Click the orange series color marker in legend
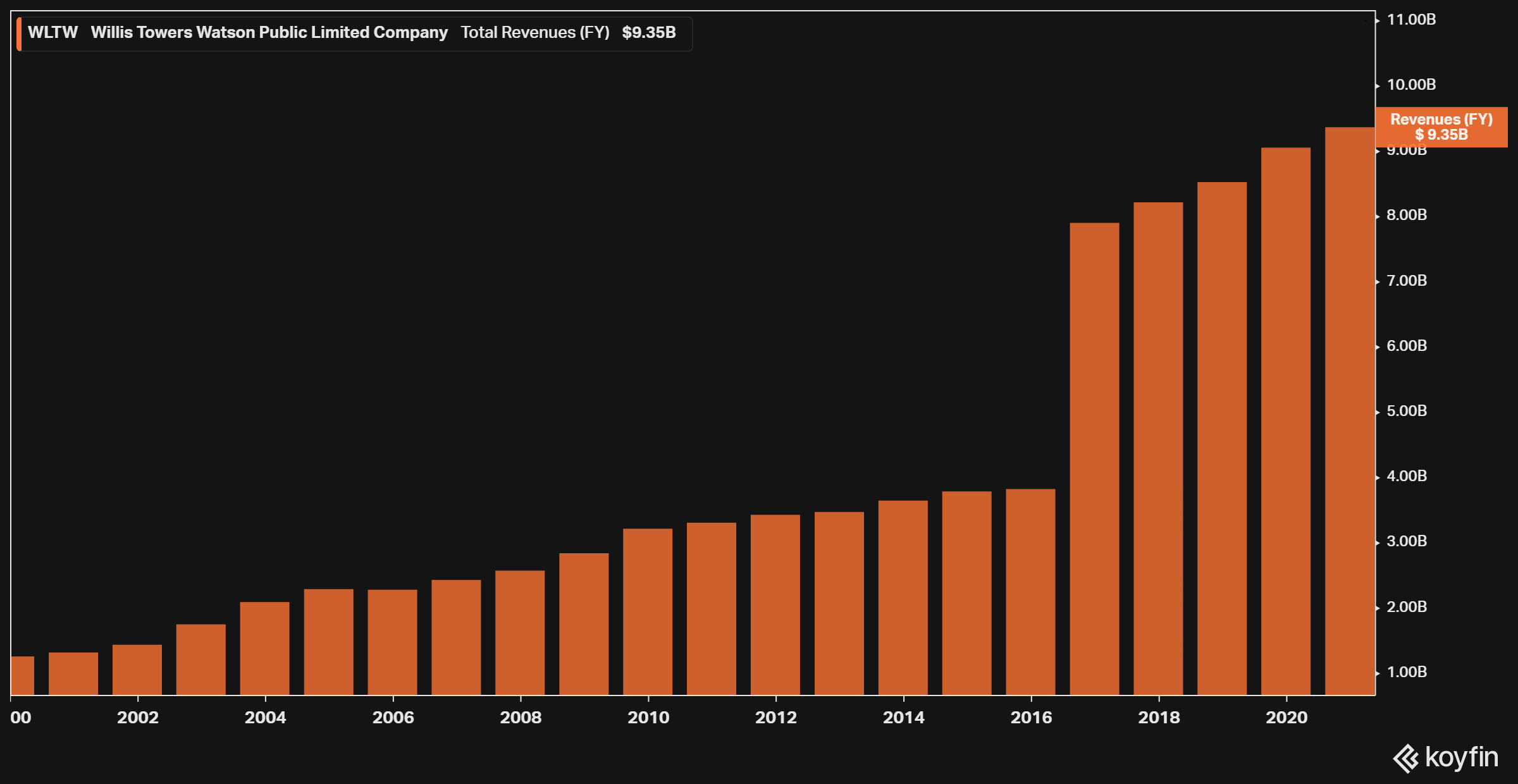This screenshot has width=1518, height=784. (19, 34)
